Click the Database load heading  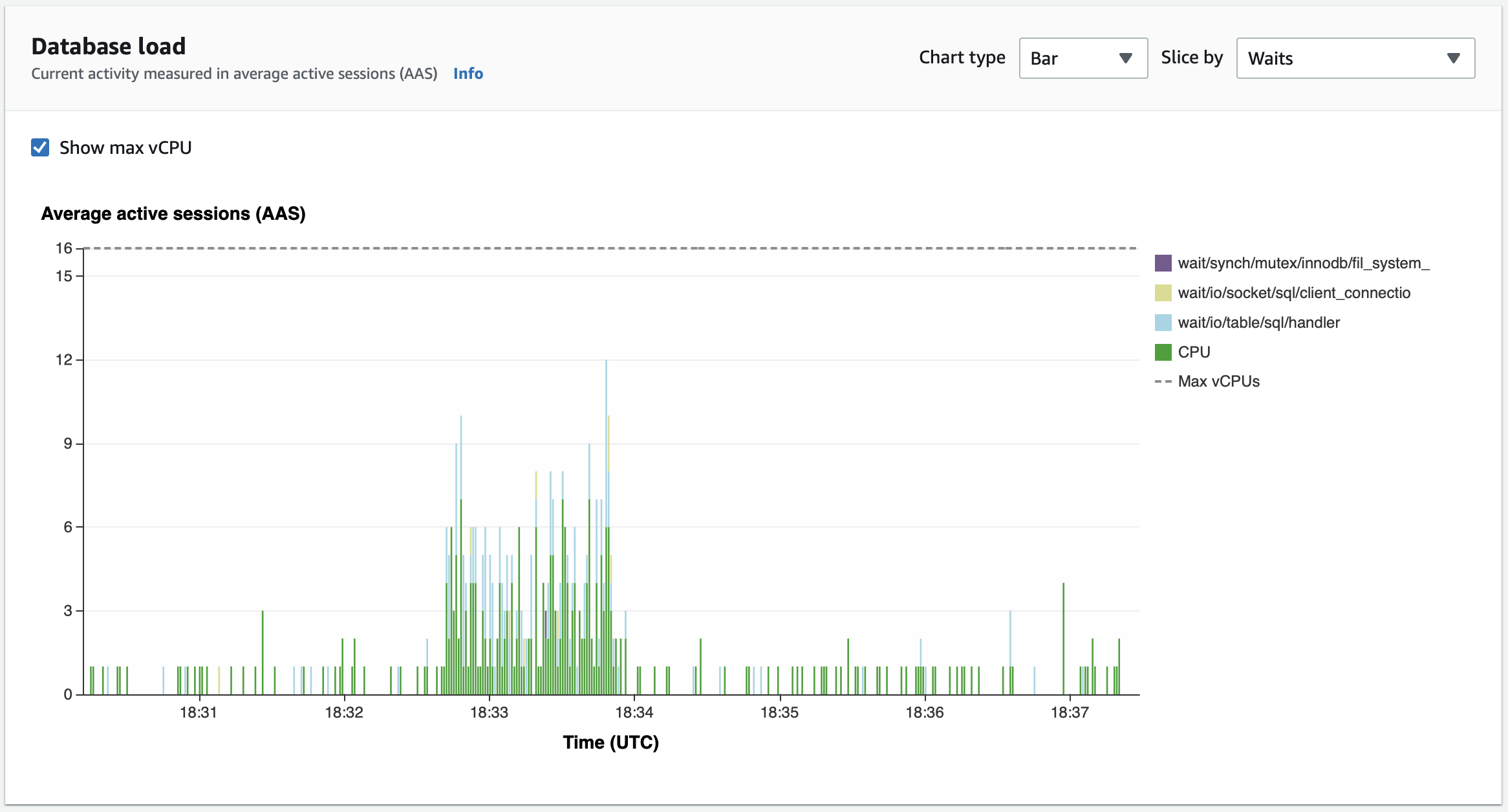tap(108, 45)
